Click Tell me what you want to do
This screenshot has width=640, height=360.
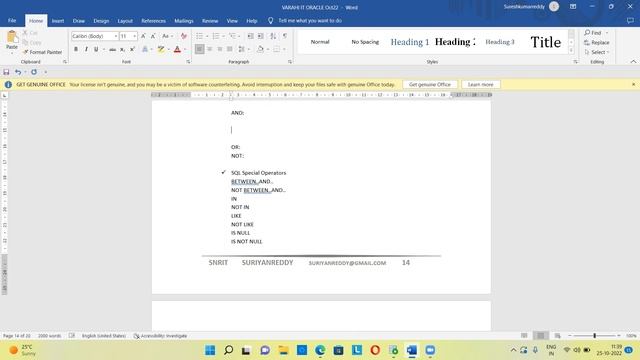[x=310, y=20]
